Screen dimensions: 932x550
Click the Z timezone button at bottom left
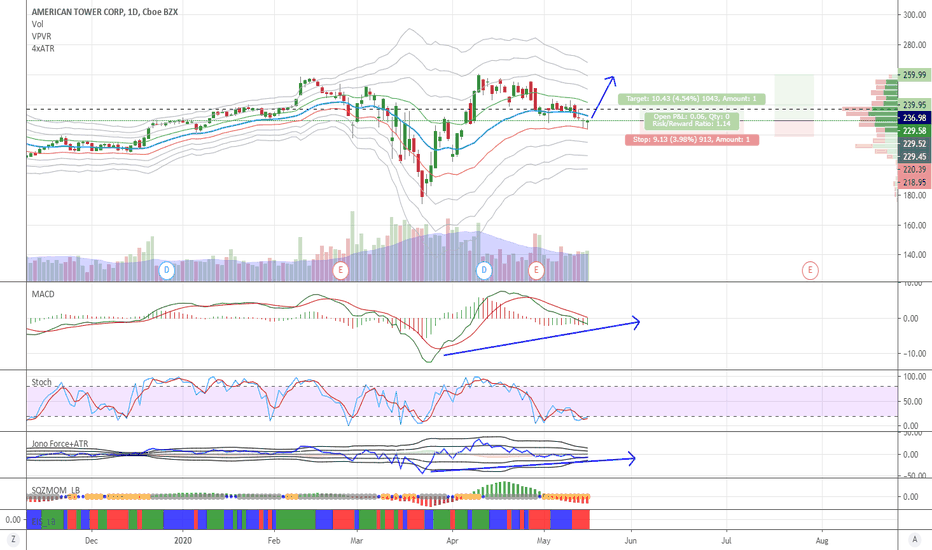pos(12,540)
